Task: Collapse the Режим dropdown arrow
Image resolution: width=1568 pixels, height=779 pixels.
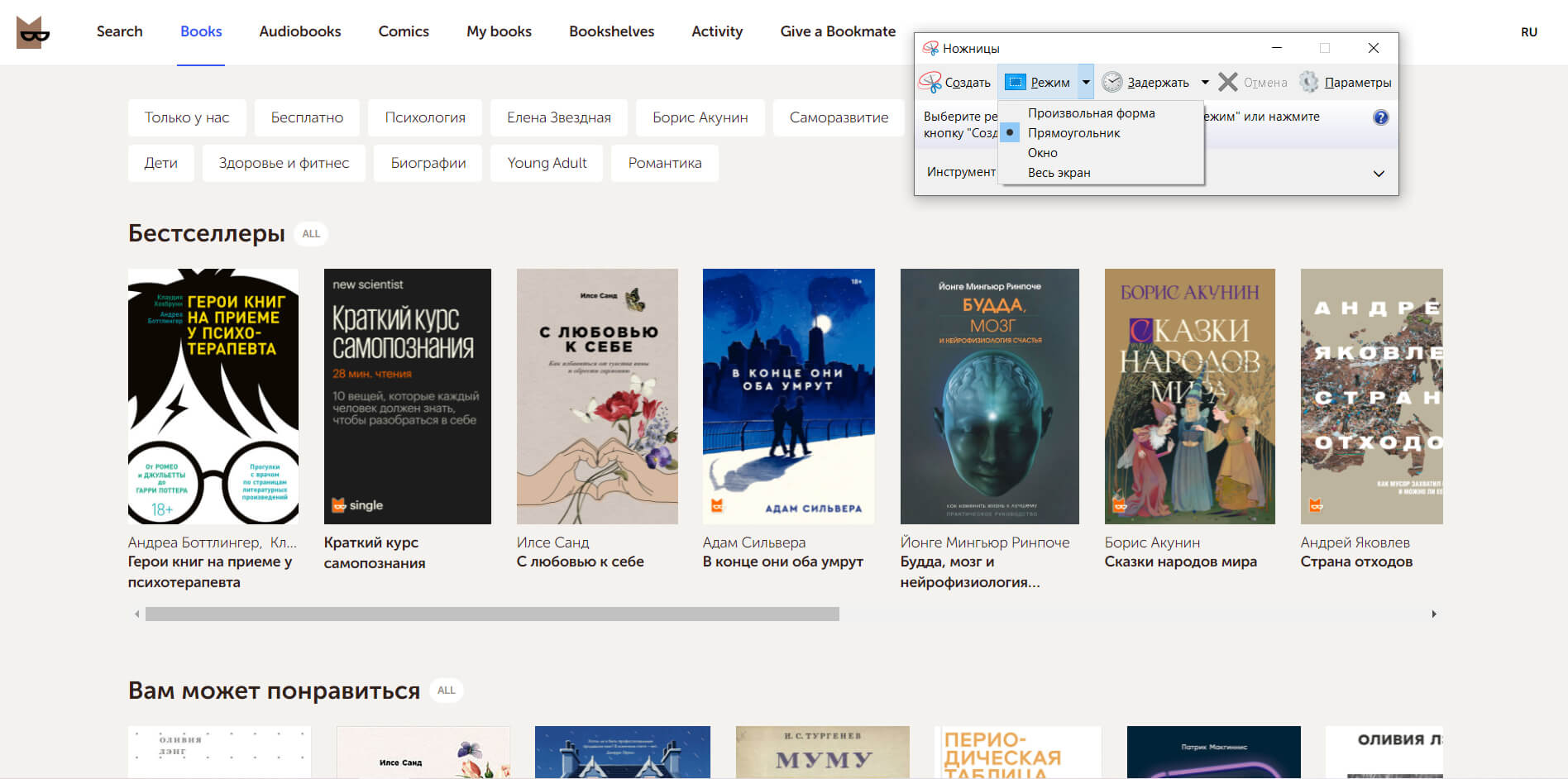Action: (x=1086, y=82)
